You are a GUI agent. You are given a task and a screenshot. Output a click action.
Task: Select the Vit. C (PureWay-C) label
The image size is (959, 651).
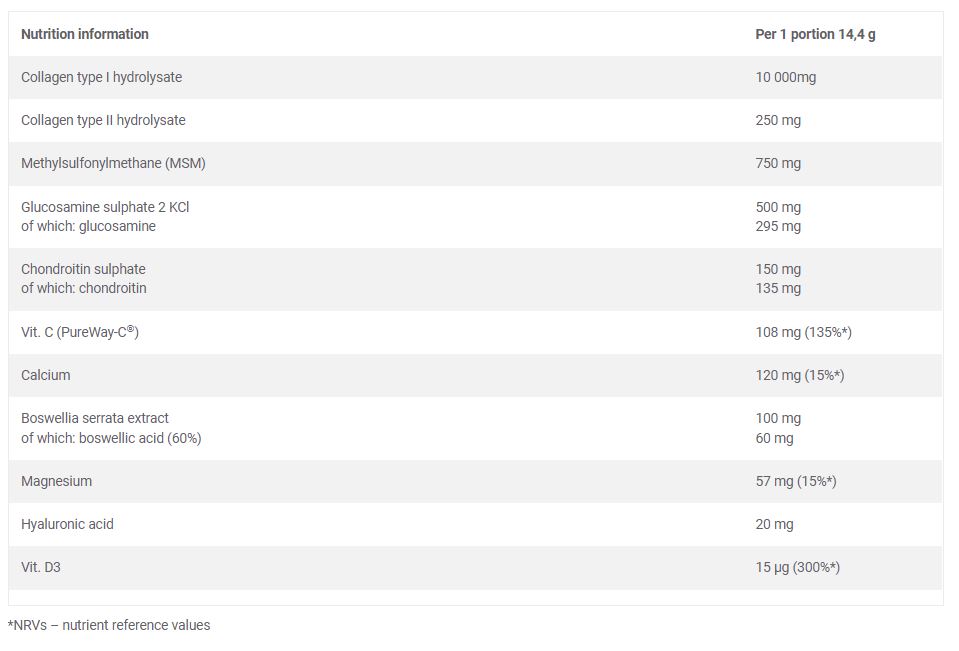click(x=79, y=332)
